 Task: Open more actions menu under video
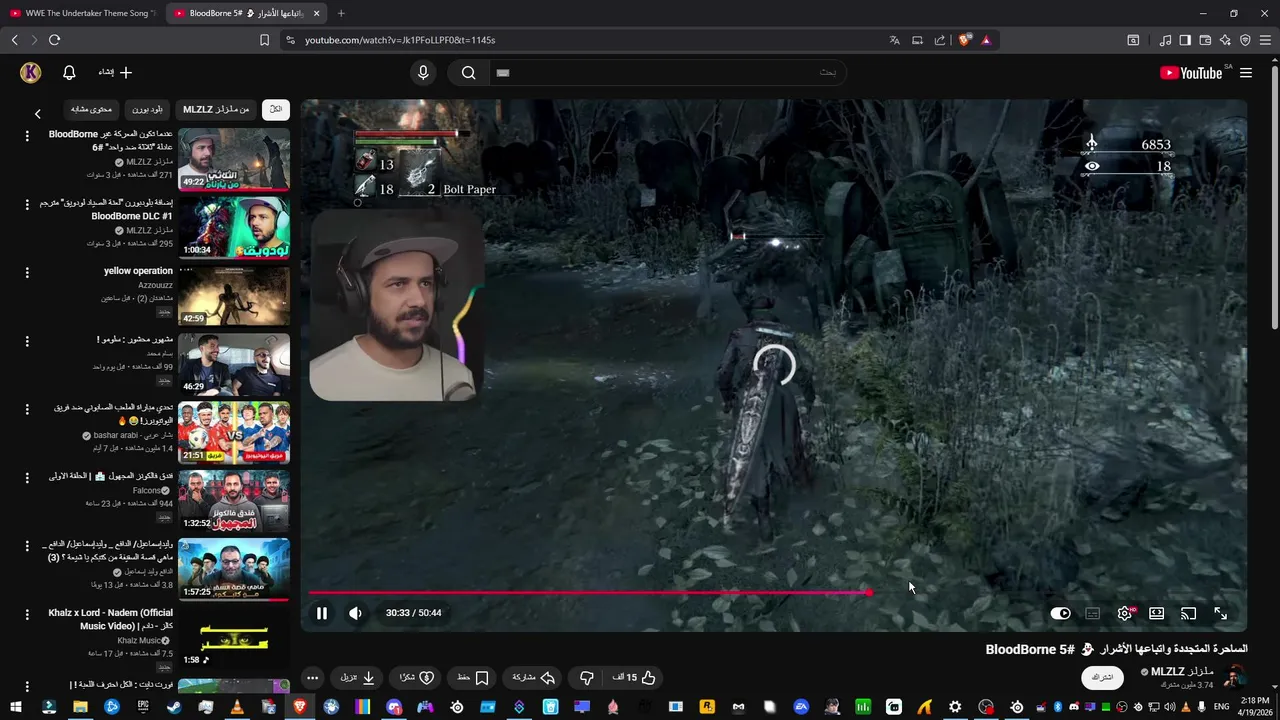312,677
